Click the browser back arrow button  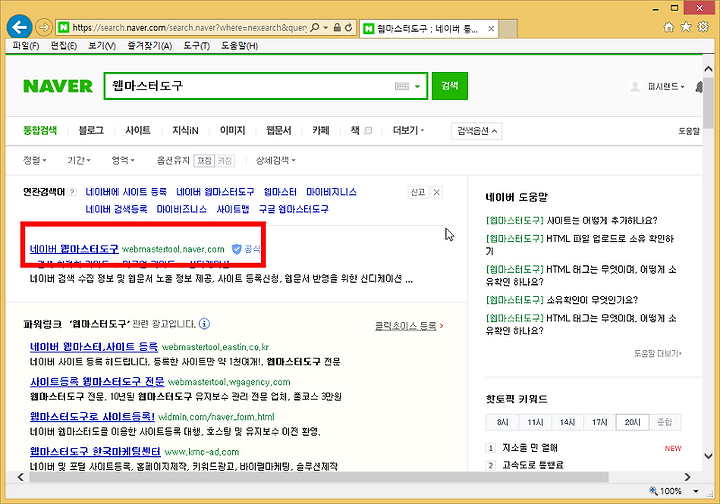click(19, 28)
